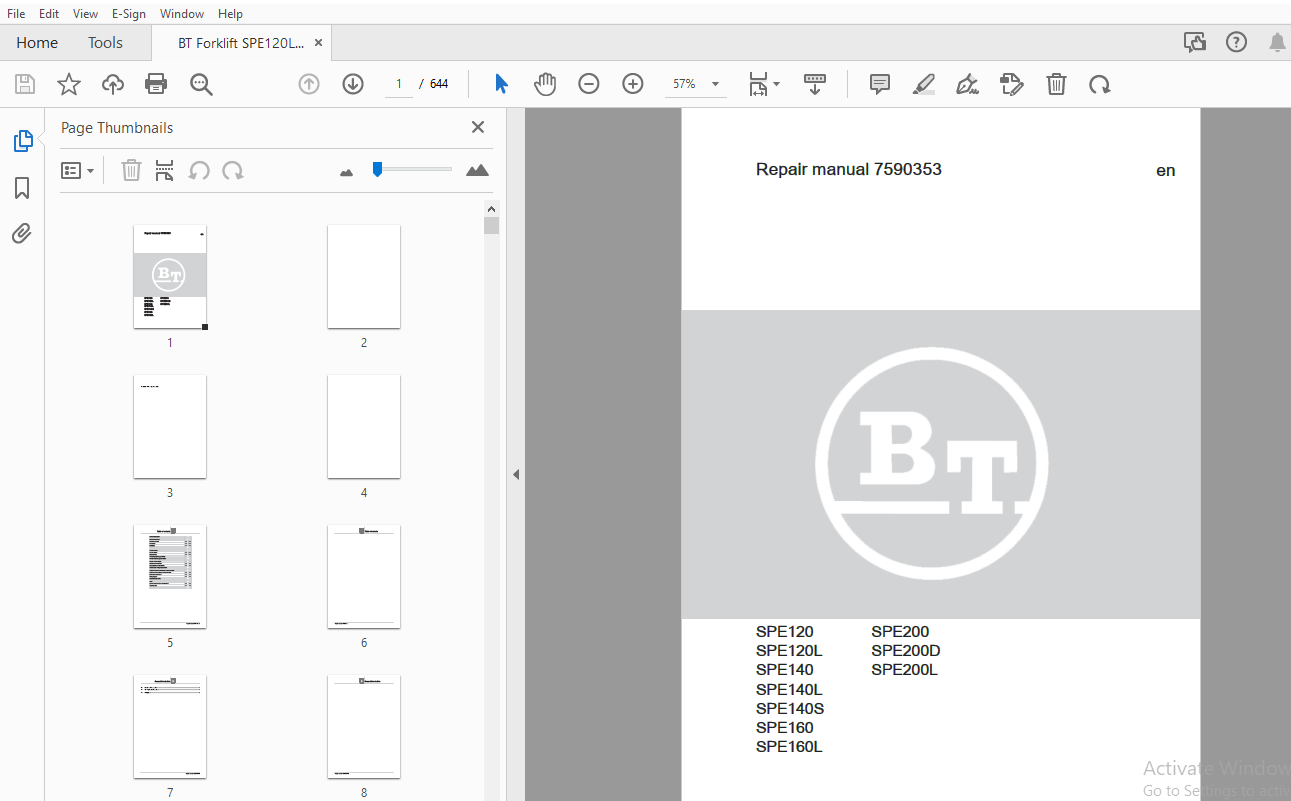This screenshot has width=1291, height=801.
Task: Switch to the Home tab
Action: [x=37, y=42]
